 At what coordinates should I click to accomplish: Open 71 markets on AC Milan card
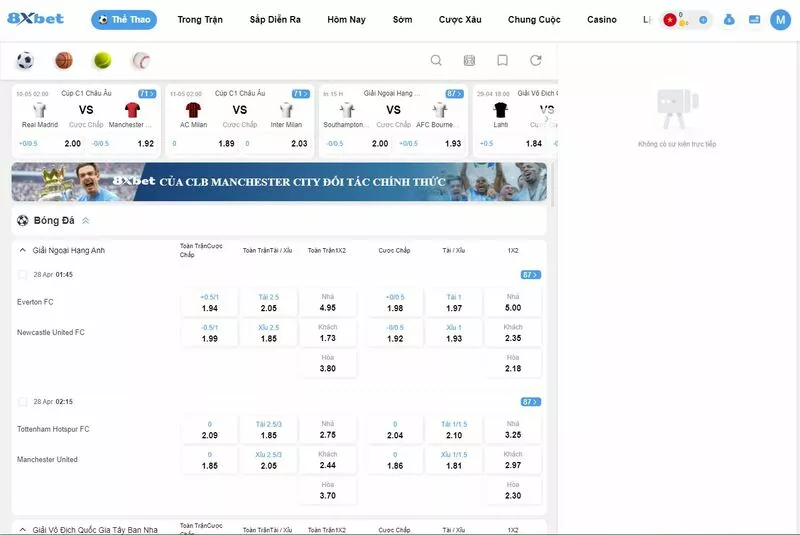tap(301, 94)
